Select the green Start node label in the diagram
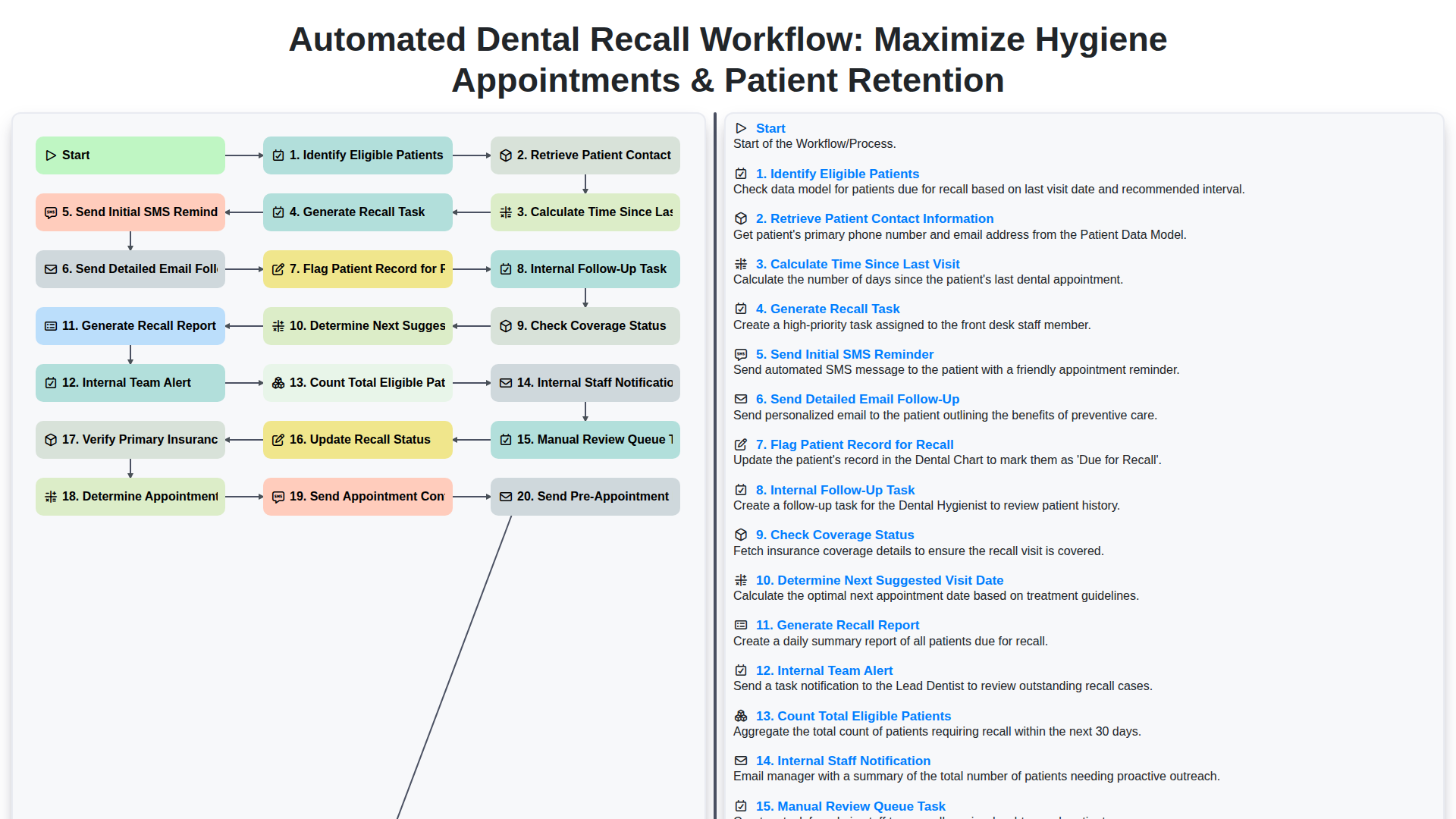Viewport: 1456px width, 819px height. pos(76,155)
